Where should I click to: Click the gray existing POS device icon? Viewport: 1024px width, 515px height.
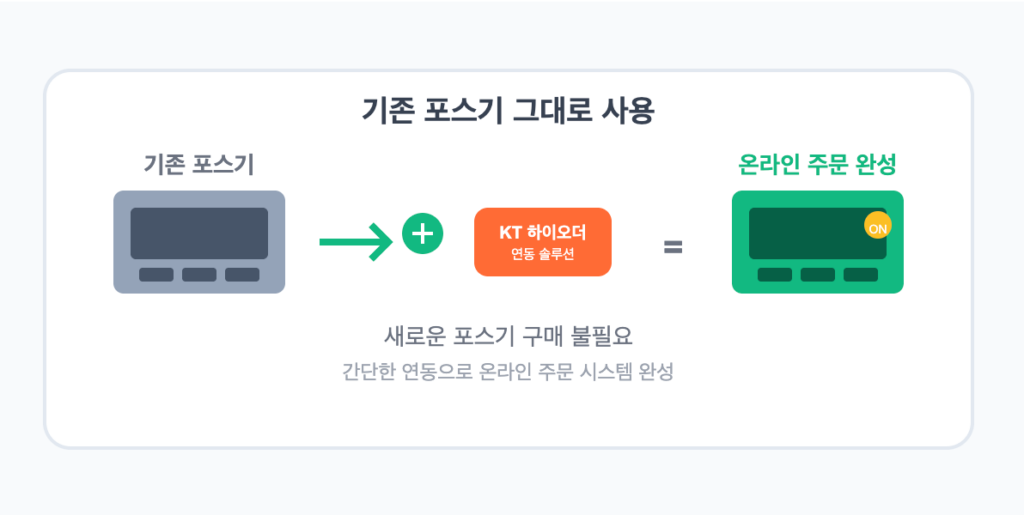coord(199,242)
